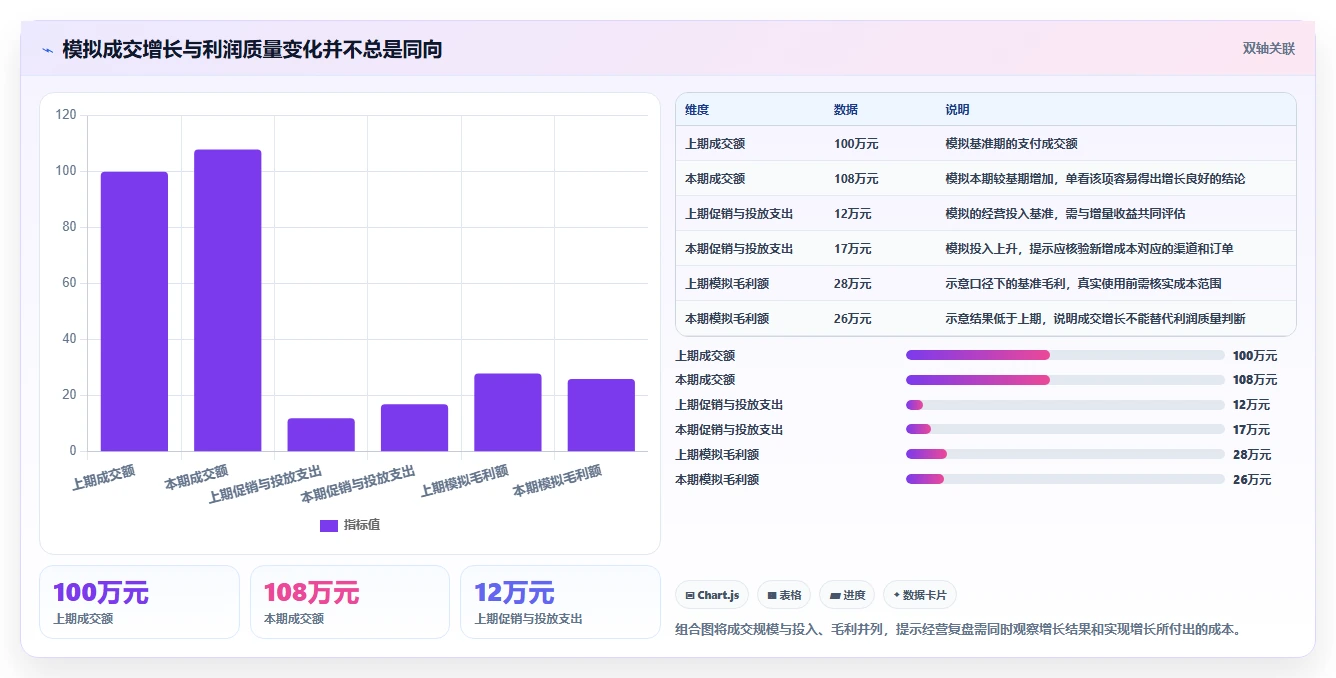This screenshot has width=1336, height=678.
Task: Click x-axis label 上期成交额
Action: click(104, 477)
